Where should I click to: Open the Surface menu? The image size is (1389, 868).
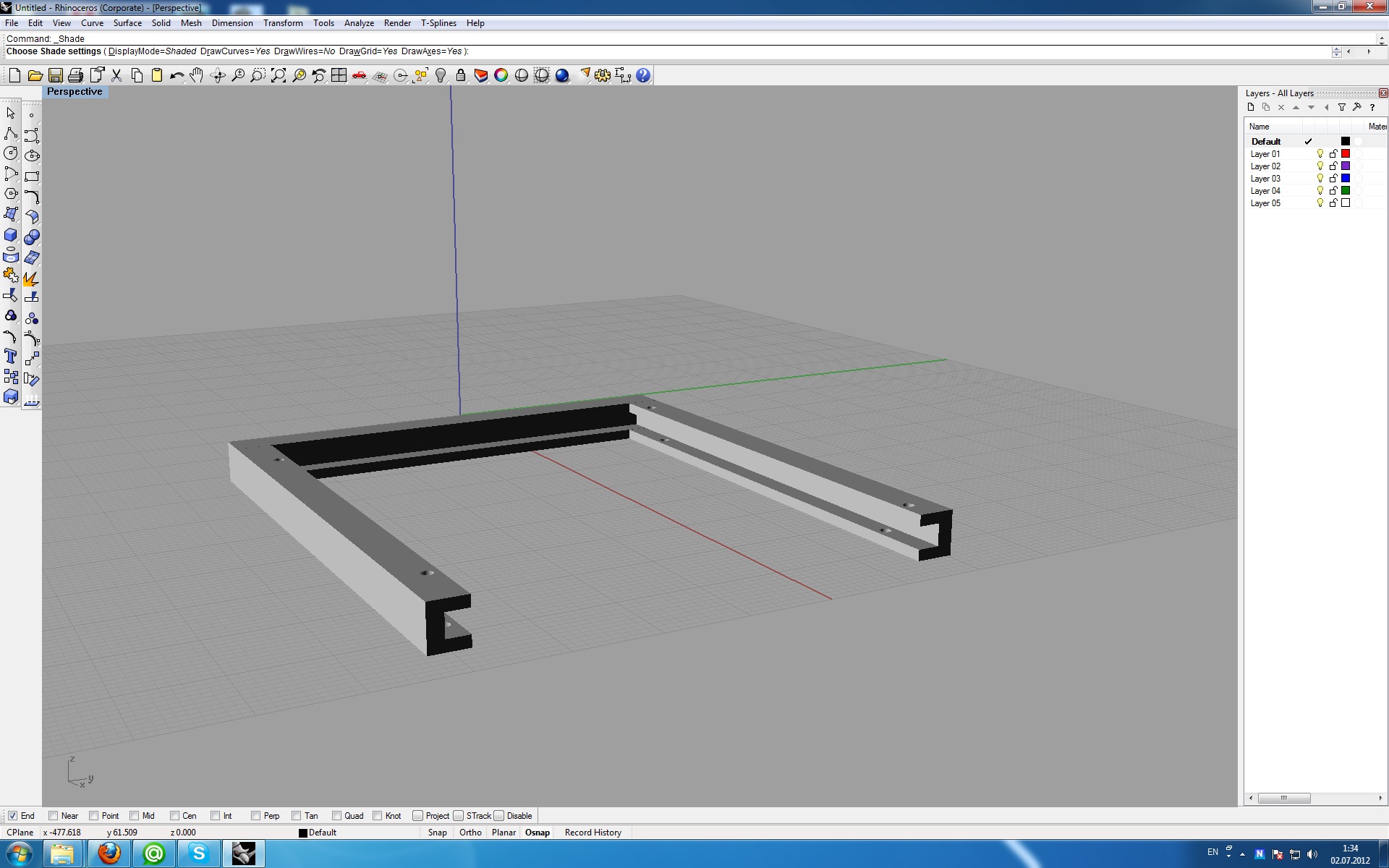(127, 23)
